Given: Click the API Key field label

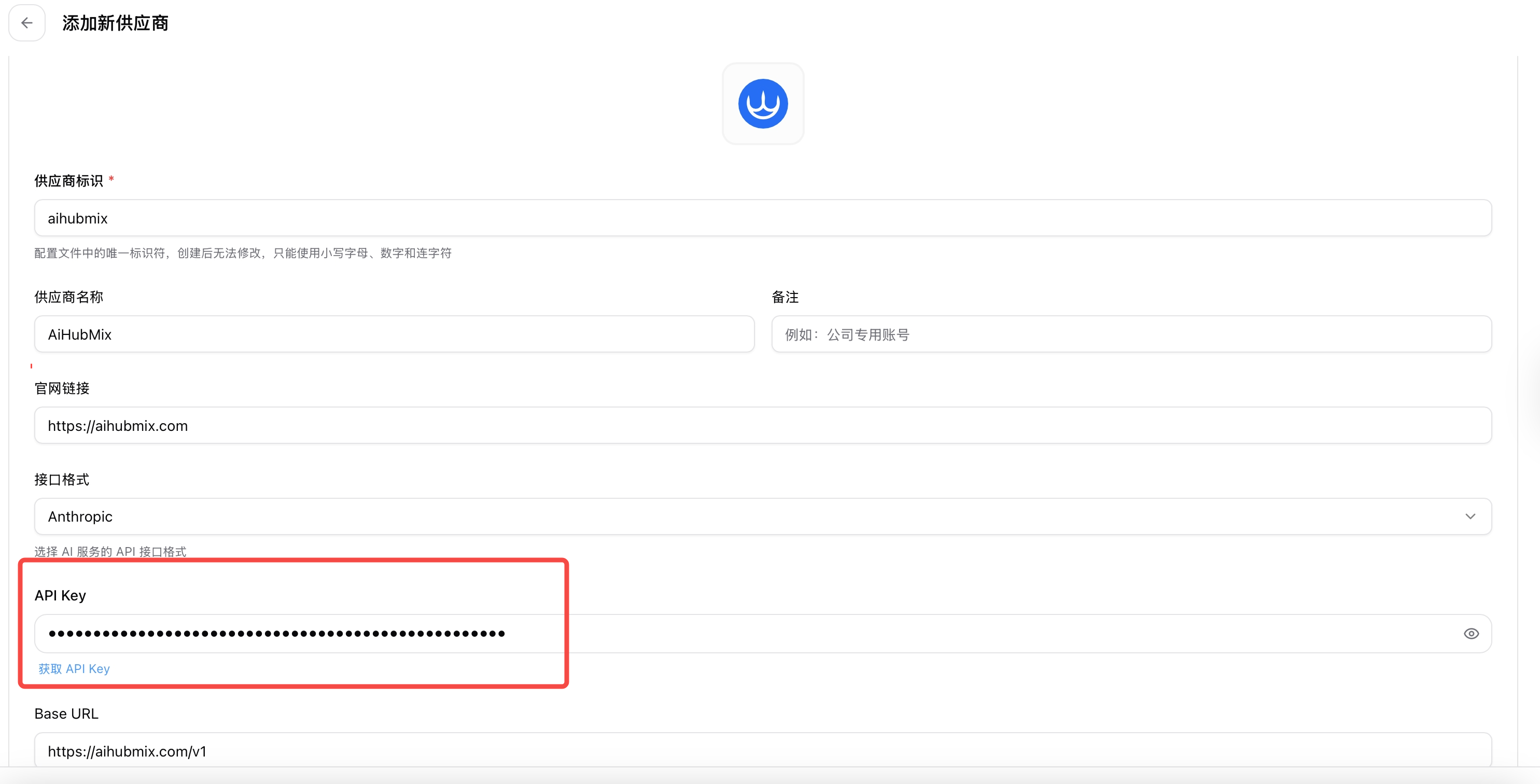Looking at the screenshot, I should pos(60,595).
